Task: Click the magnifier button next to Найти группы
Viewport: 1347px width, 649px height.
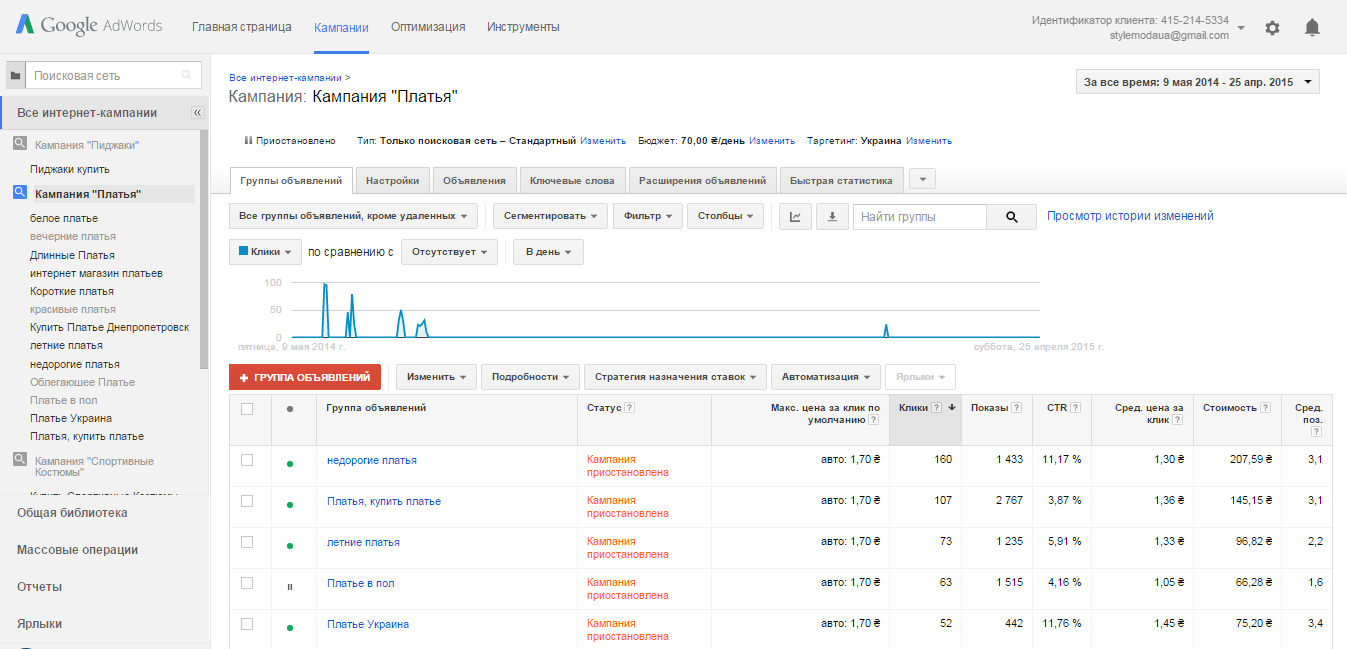Action: tap(1012, 216)
